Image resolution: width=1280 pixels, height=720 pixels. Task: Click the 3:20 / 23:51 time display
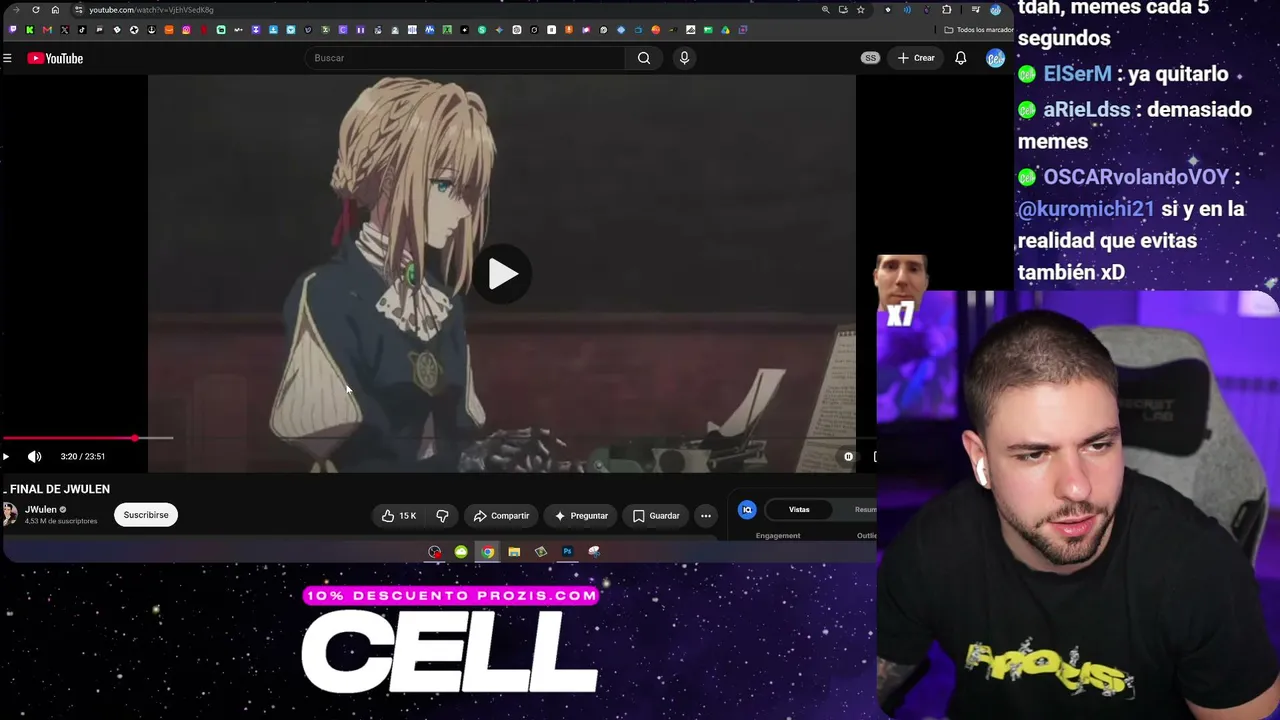[82, 457]
